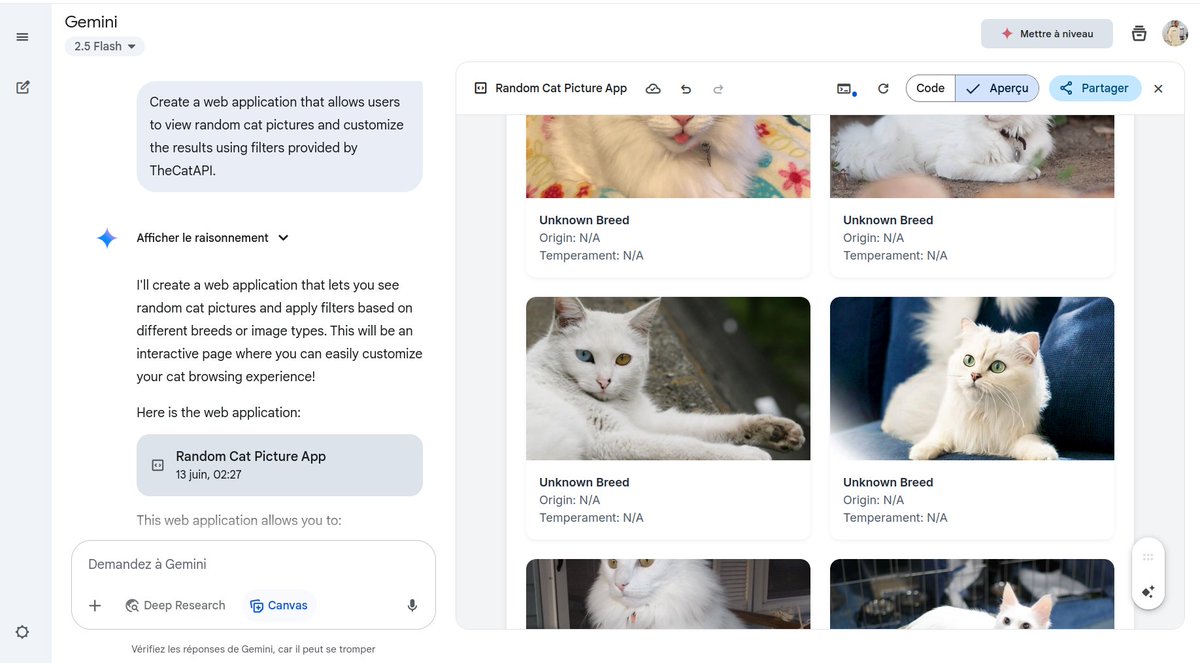
Task: Refresh the app preview
Action: [883, 88]
